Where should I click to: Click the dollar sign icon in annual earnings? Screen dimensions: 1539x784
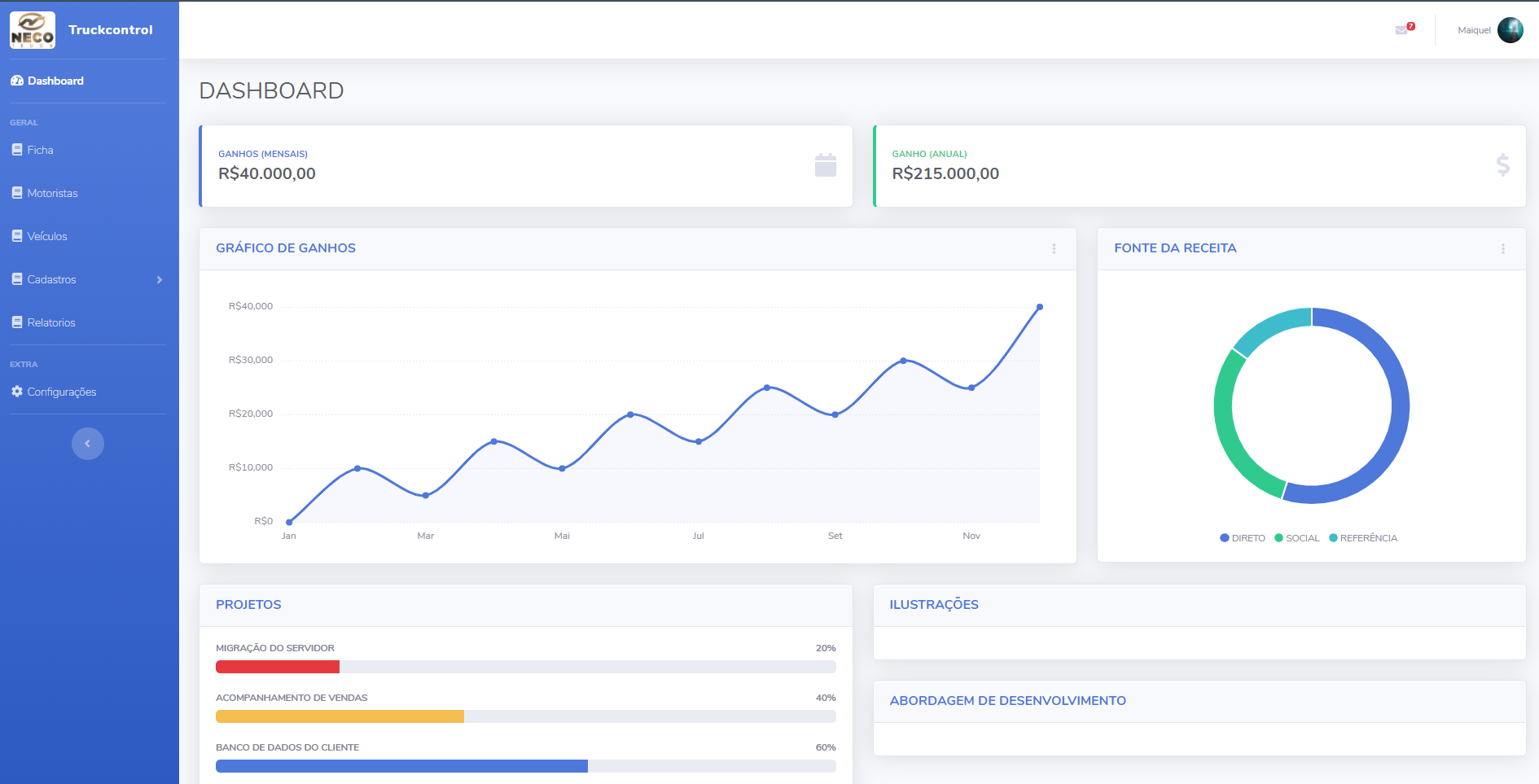tap(1502, 165)
